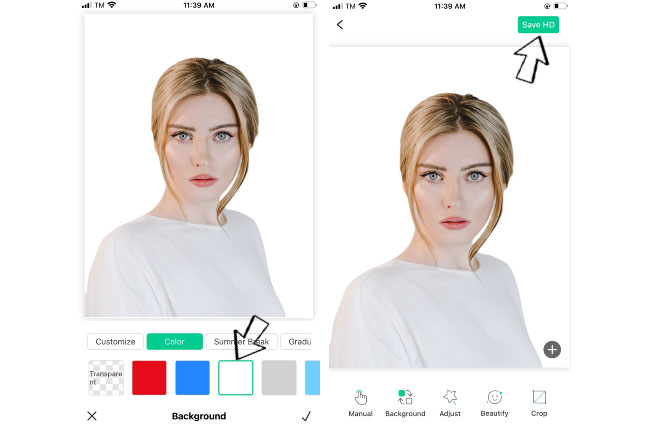Switch to the Customize tab
Screen dimensions: 650x430
(x=115, y=342)
